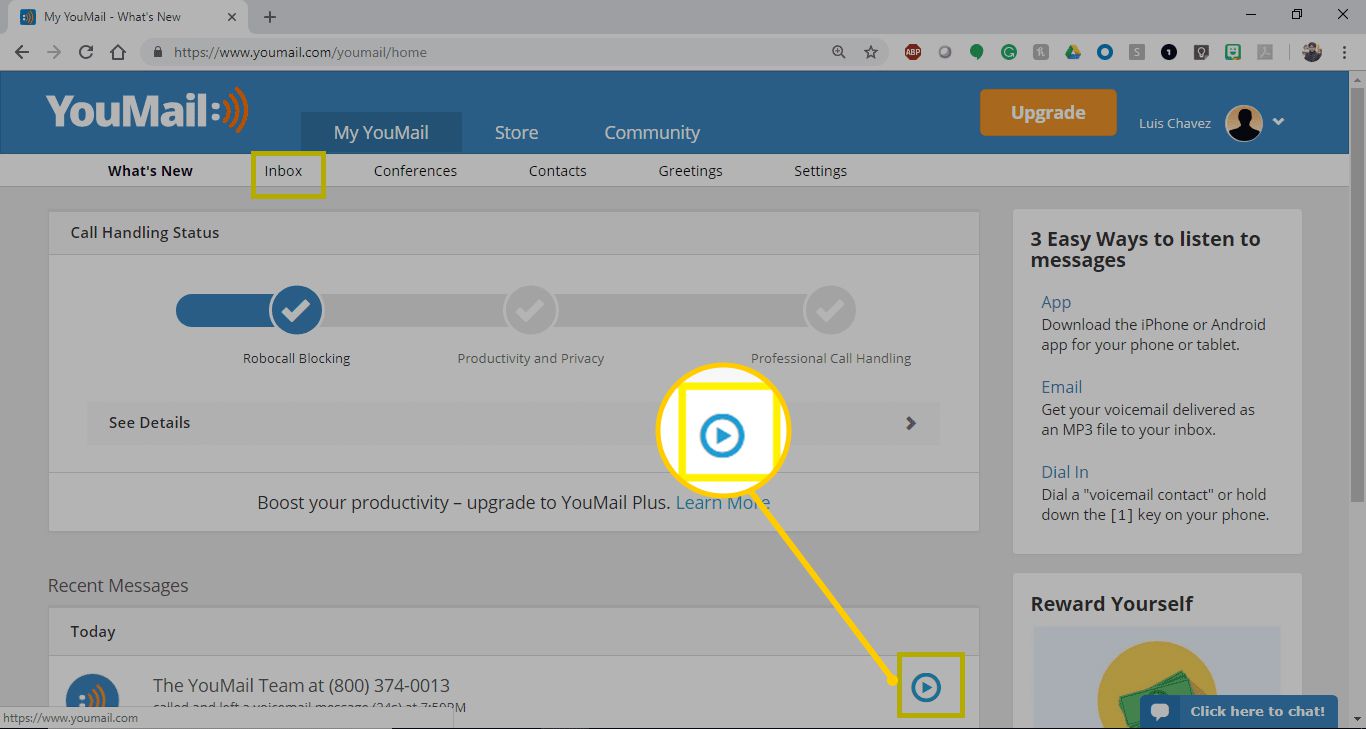Open a new browser tab
The height and width of the screenshot is (729, 1366).
coord(270,17)
